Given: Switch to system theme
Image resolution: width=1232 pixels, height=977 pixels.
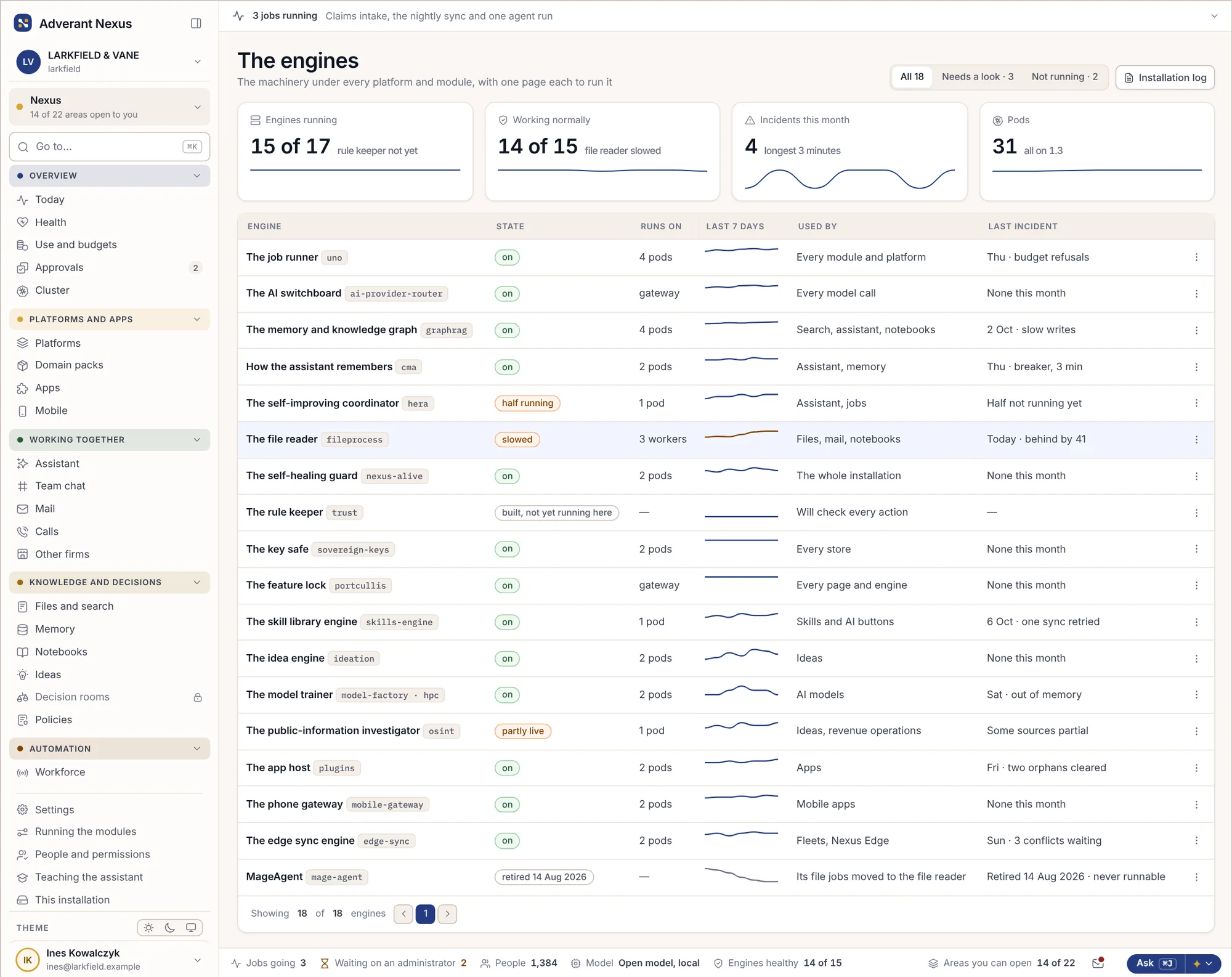Looking at the screenshot, I should coord(191,928).
